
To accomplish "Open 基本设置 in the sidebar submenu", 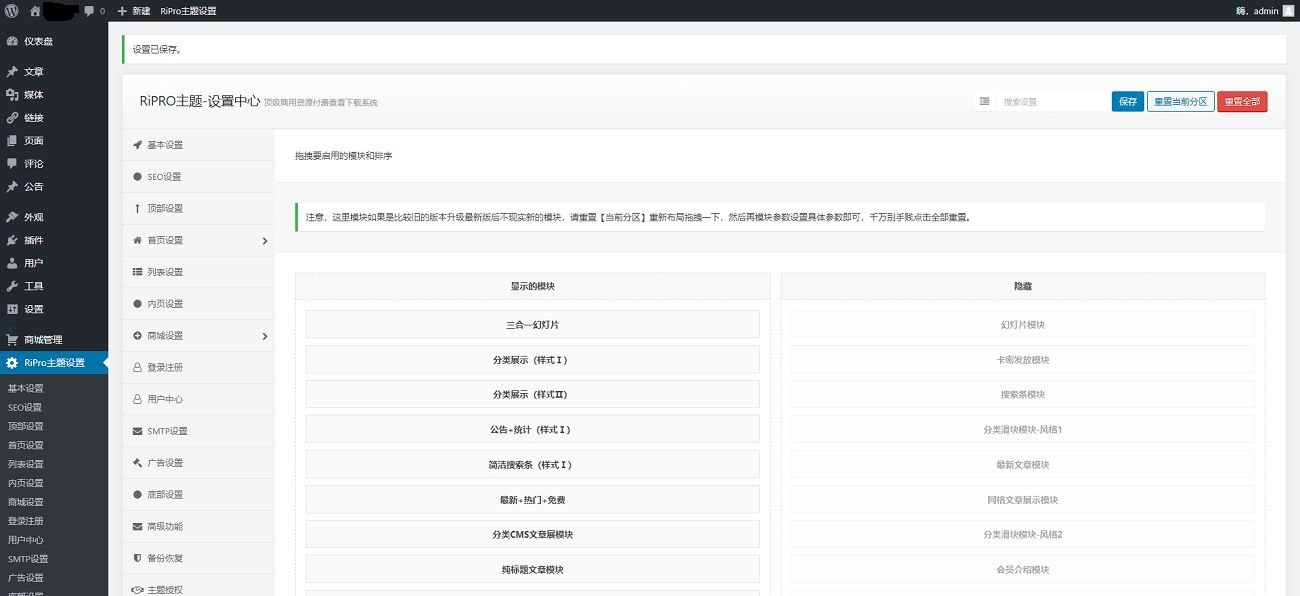I will [x=26, y=388].
